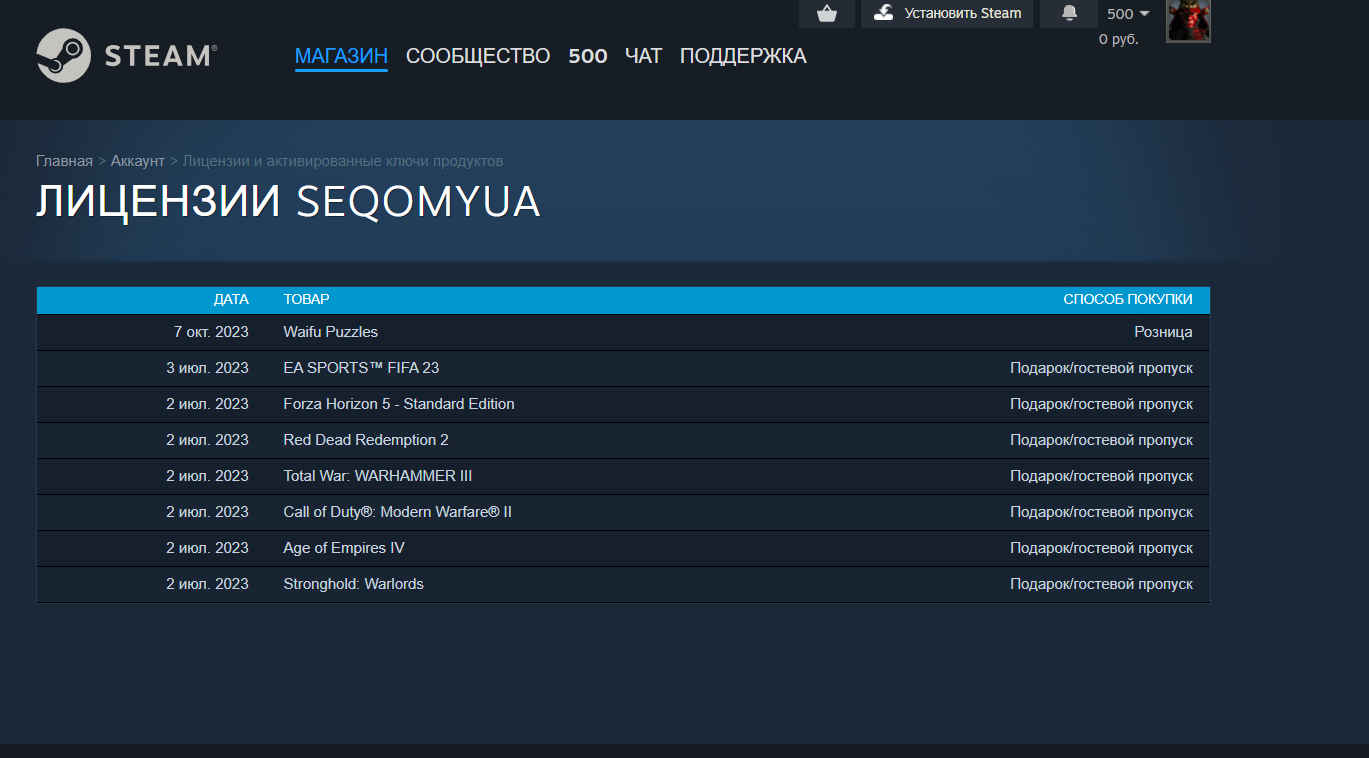1369x758 pixels.
Task: Click the Steam logo in the header
Action: click(126, 55)
